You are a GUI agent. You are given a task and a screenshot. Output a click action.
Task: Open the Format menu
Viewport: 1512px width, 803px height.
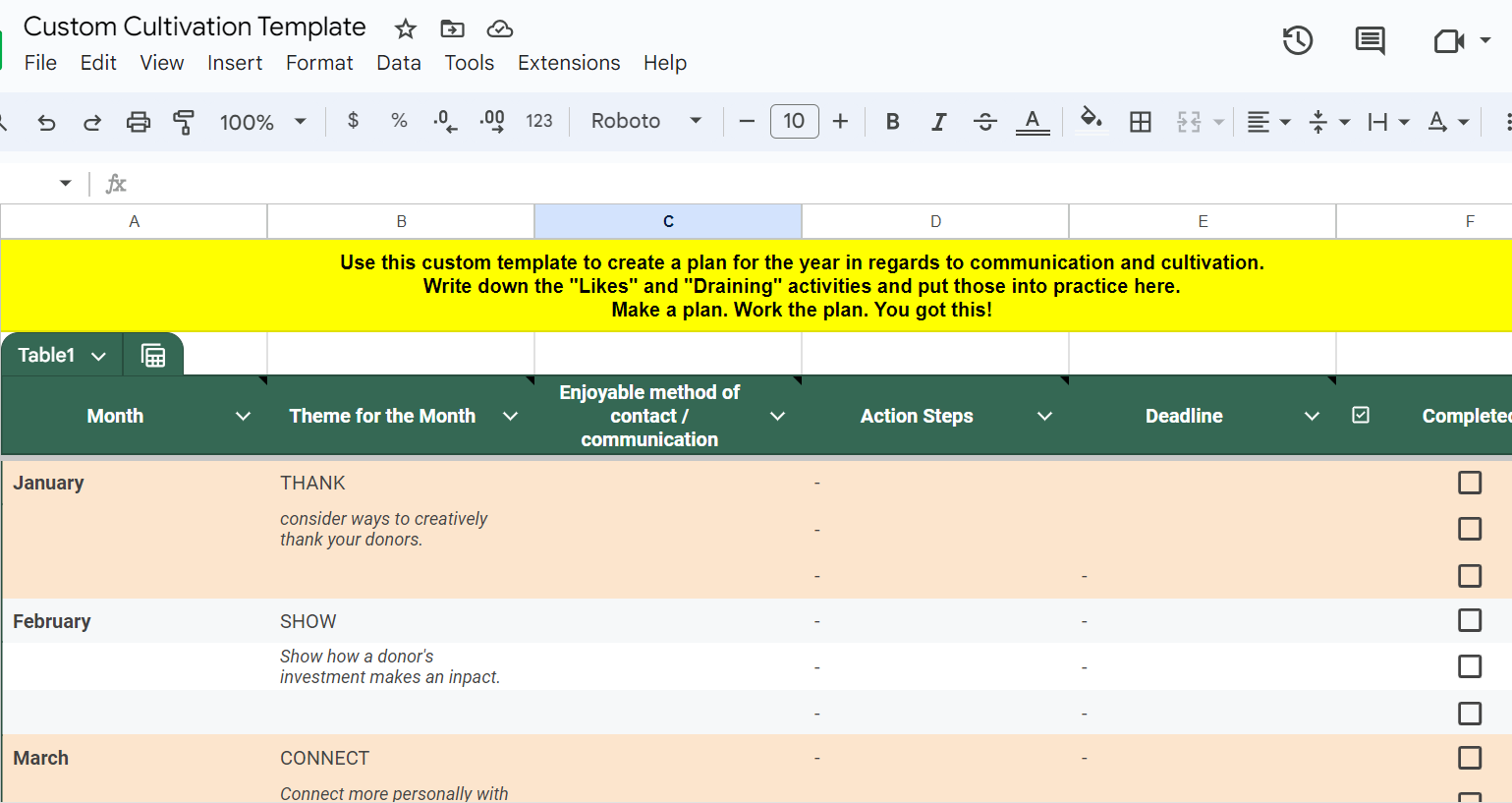319,63
